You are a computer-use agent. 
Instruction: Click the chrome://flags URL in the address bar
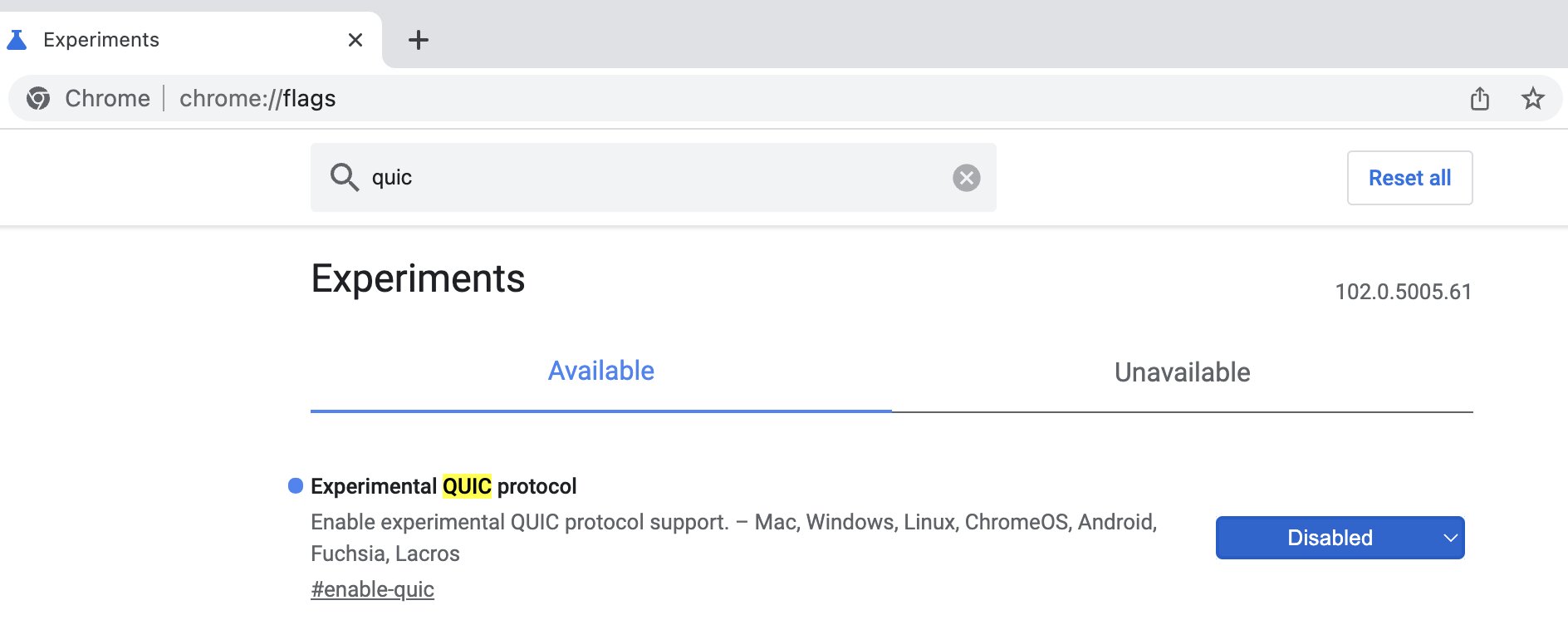coord(257,98)
